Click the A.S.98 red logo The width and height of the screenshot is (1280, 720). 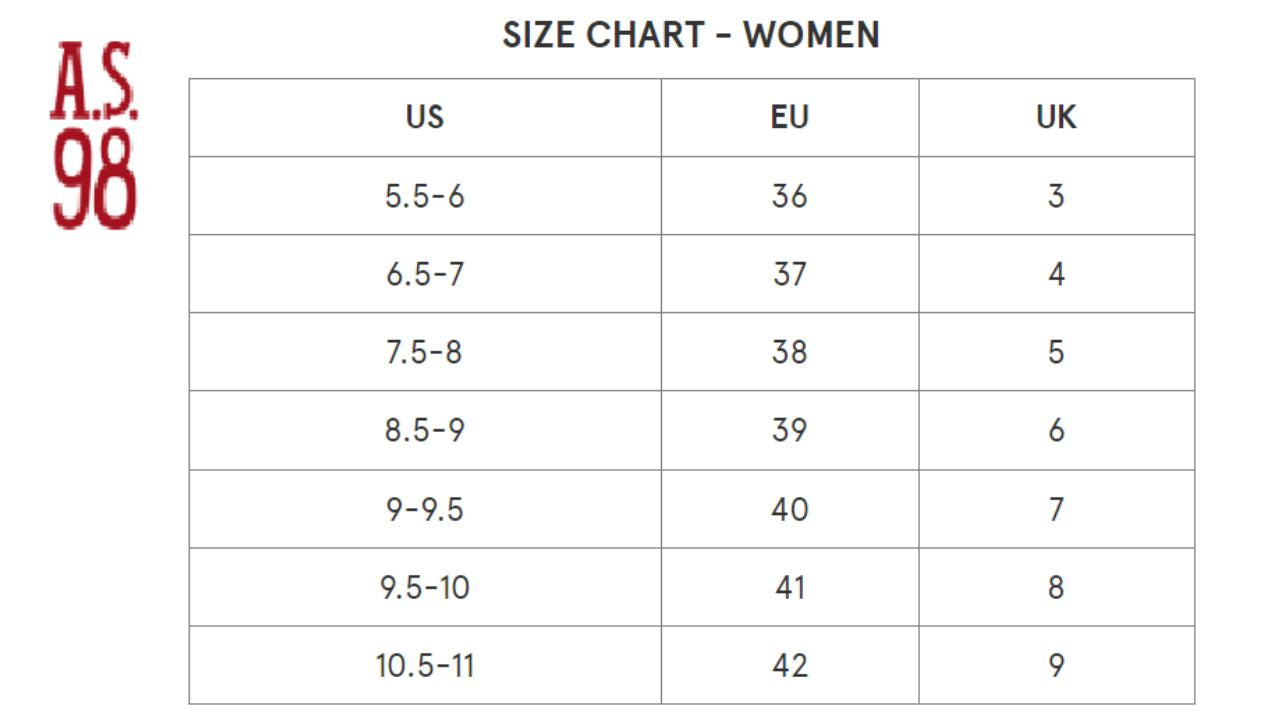(94, 135)
